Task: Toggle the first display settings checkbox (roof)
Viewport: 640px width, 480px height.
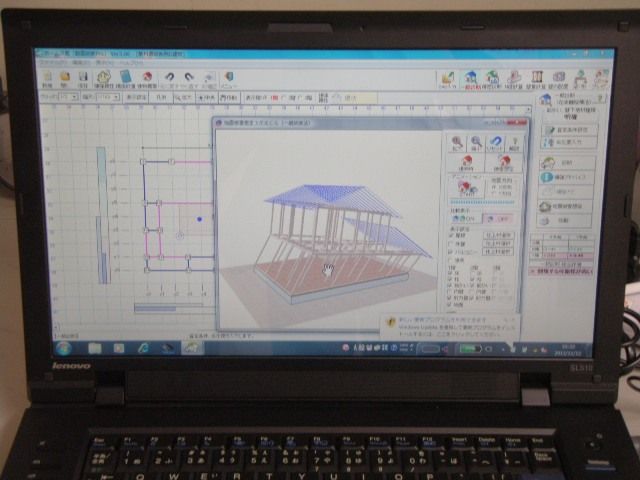Action: pyautogui.click(x=451, y=236)
